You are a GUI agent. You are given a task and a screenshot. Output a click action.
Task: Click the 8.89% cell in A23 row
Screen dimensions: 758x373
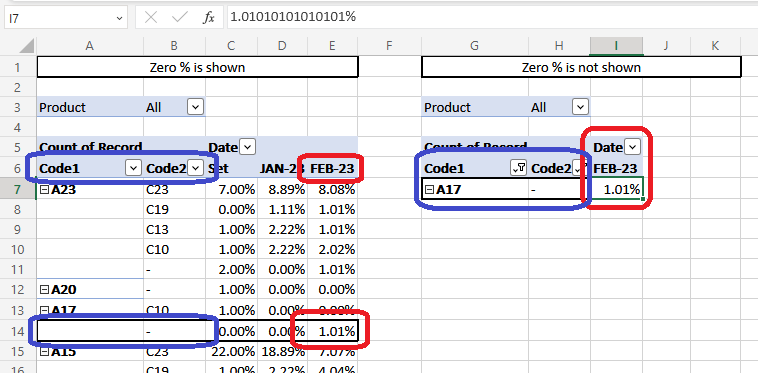click(x=282, y=190)
